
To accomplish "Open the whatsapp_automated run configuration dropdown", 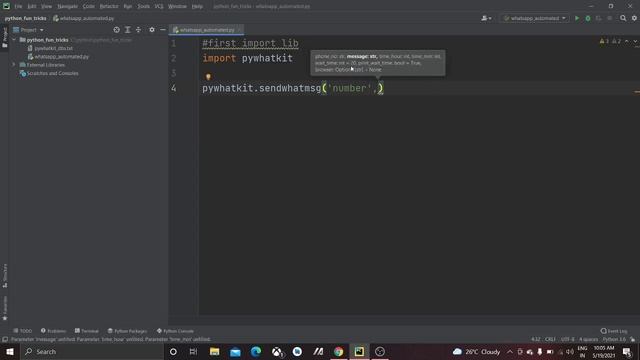I will pyautogui.click(x=535, y=18).
